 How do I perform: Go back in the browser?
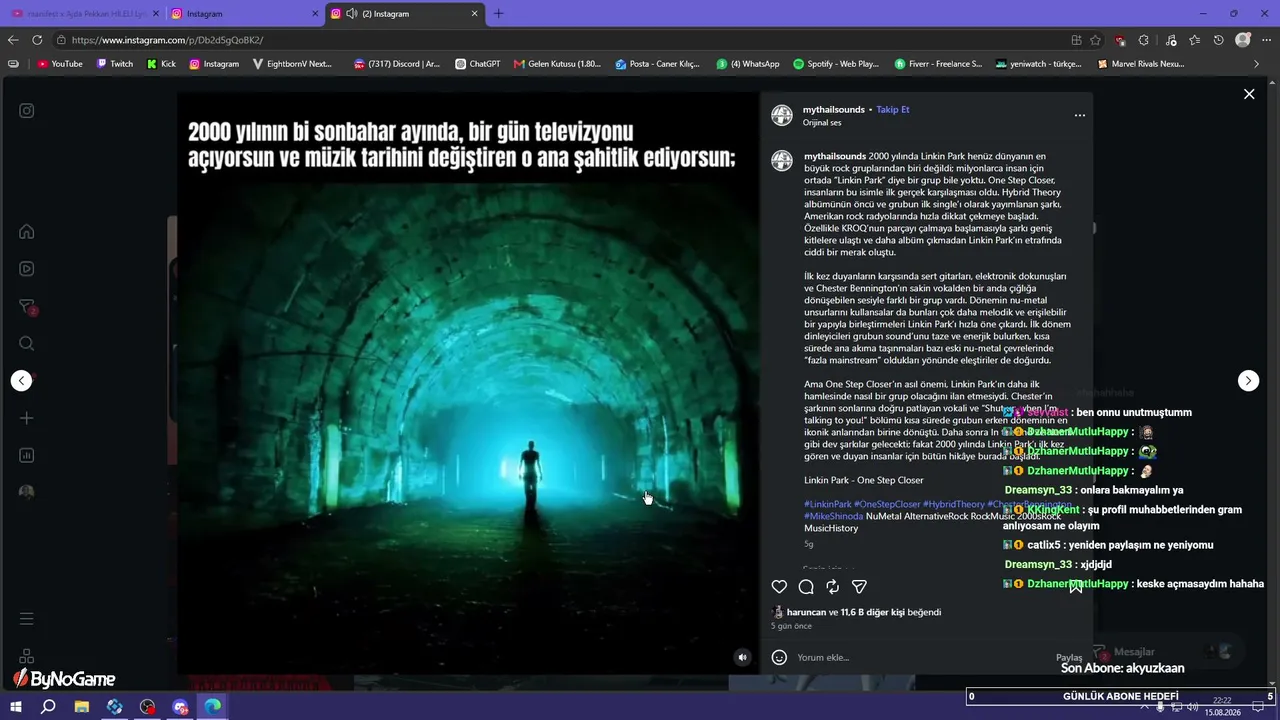point(13,40)
